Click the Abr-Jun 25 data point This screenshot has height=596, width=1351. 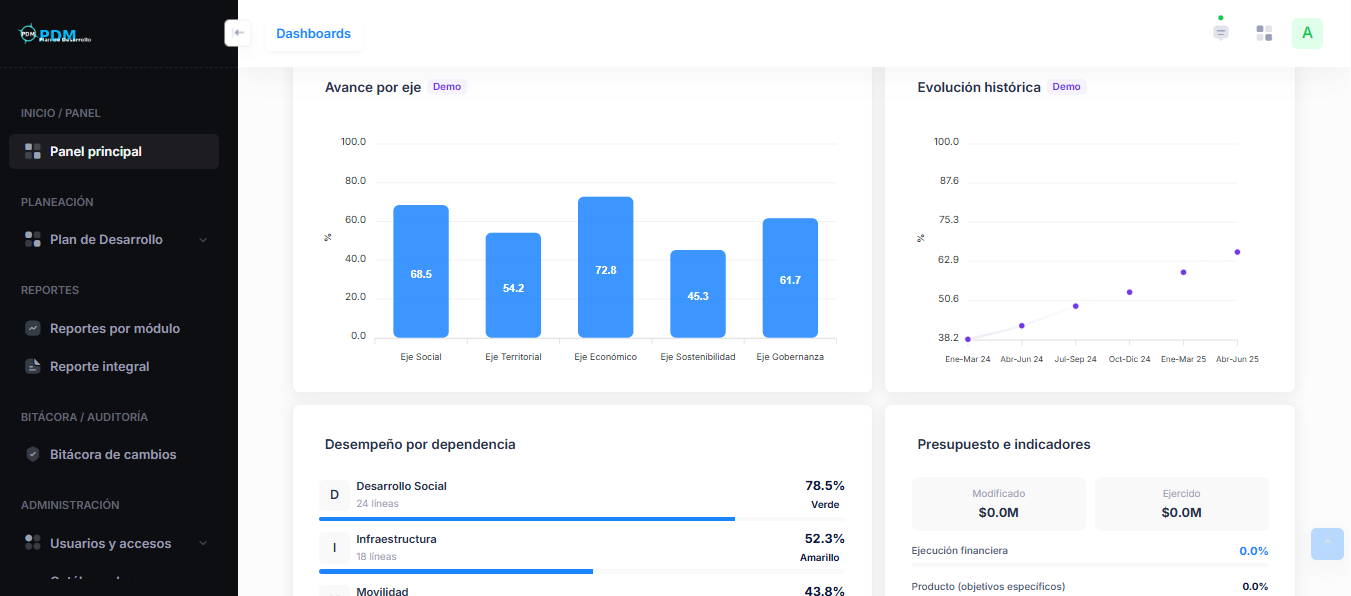[1237, 252]
